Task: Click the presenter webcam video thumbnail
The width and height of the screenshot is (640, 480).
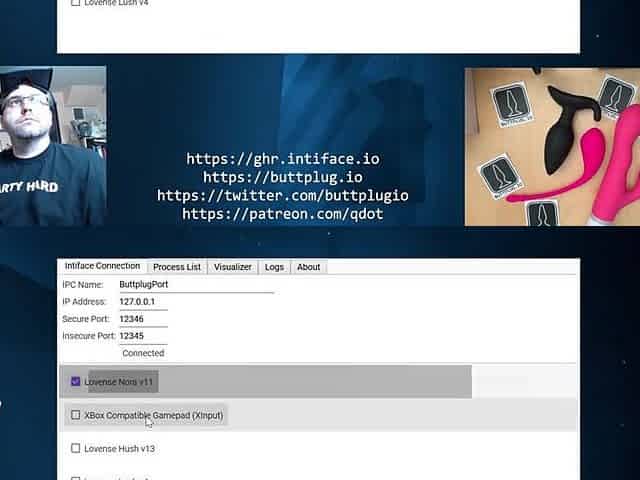Action: [53, 146]
